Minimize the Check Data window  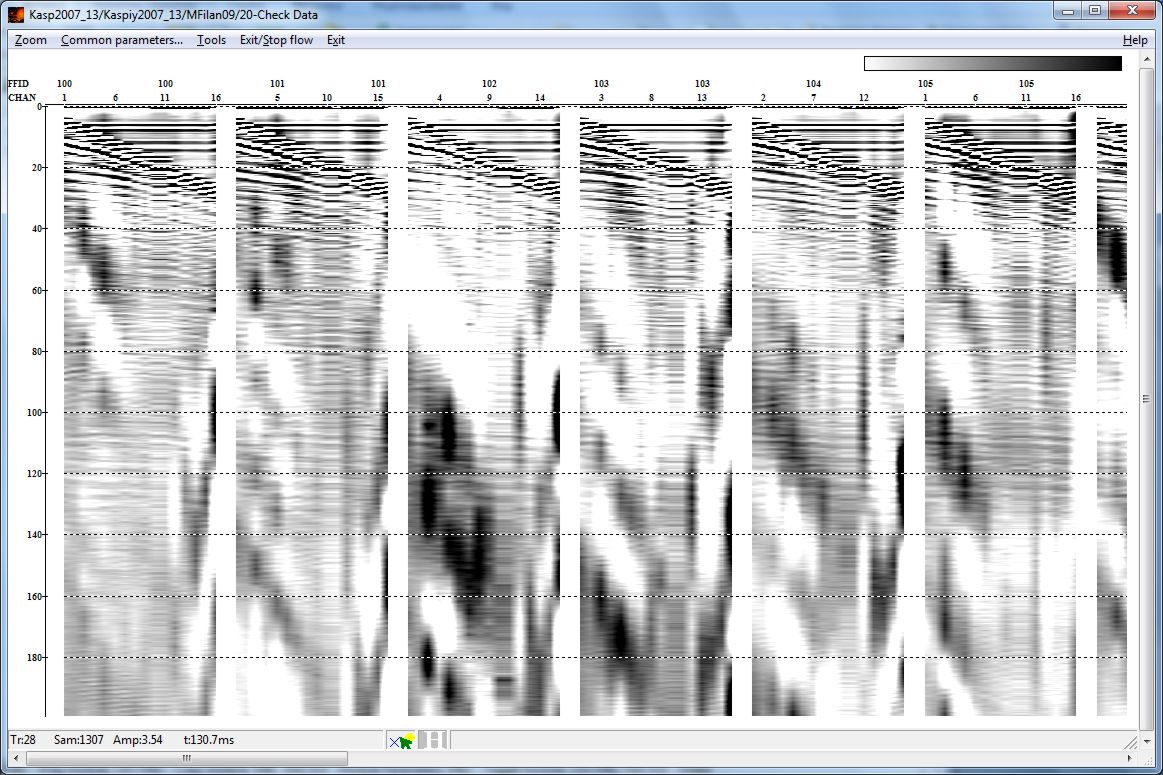point(1068,11)
